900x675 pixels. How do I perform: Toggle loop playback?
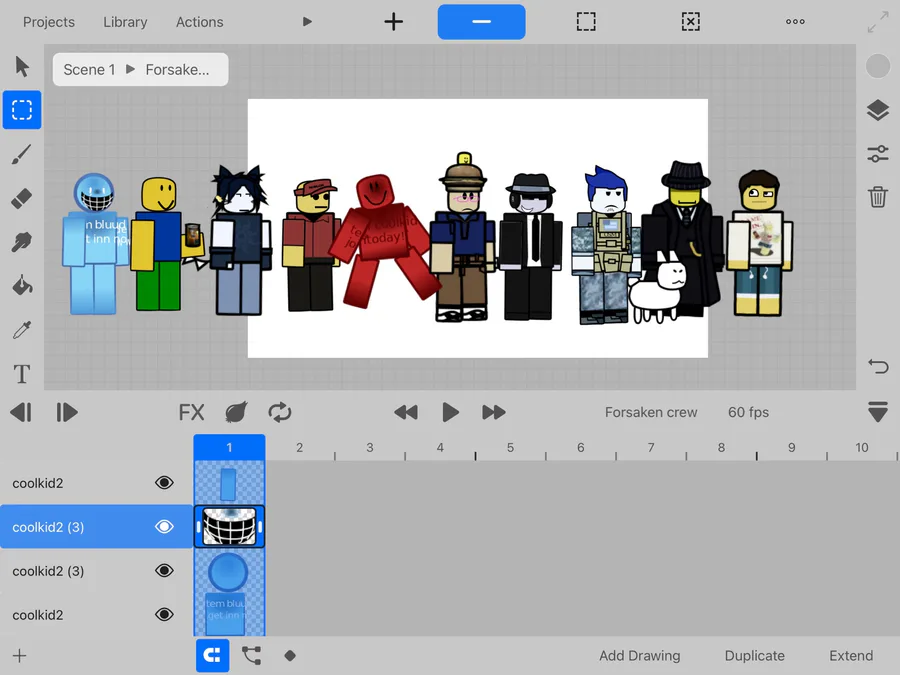click(280, 412)
